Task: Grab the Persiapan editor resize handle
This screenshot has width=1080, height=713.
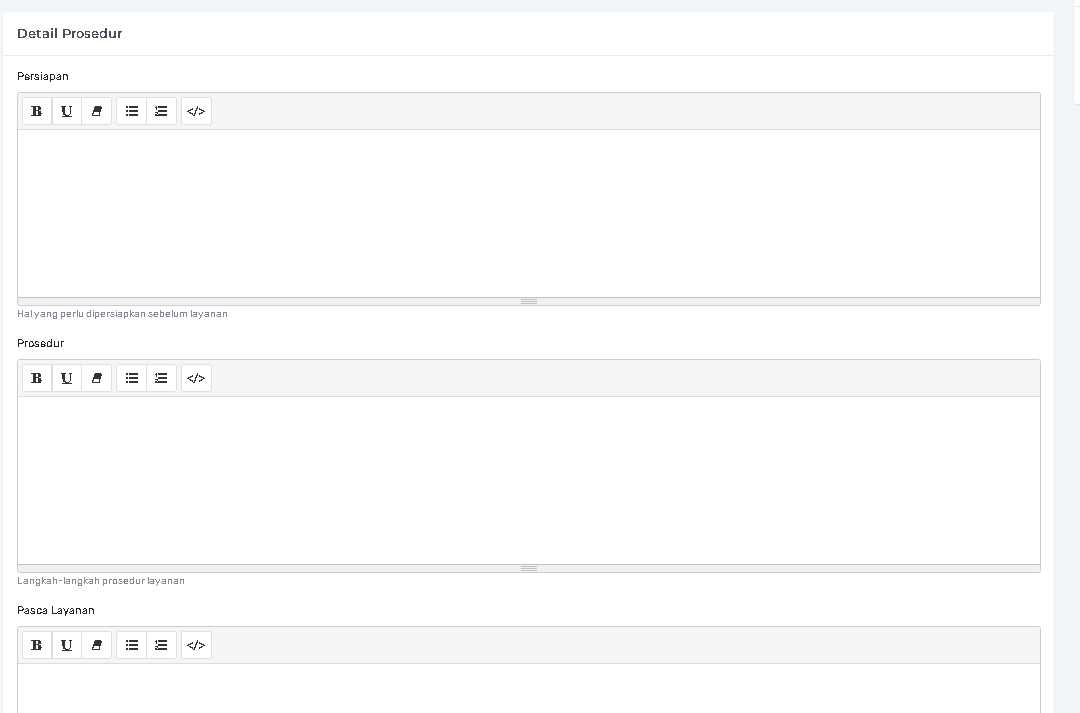Action: [529, 301]
